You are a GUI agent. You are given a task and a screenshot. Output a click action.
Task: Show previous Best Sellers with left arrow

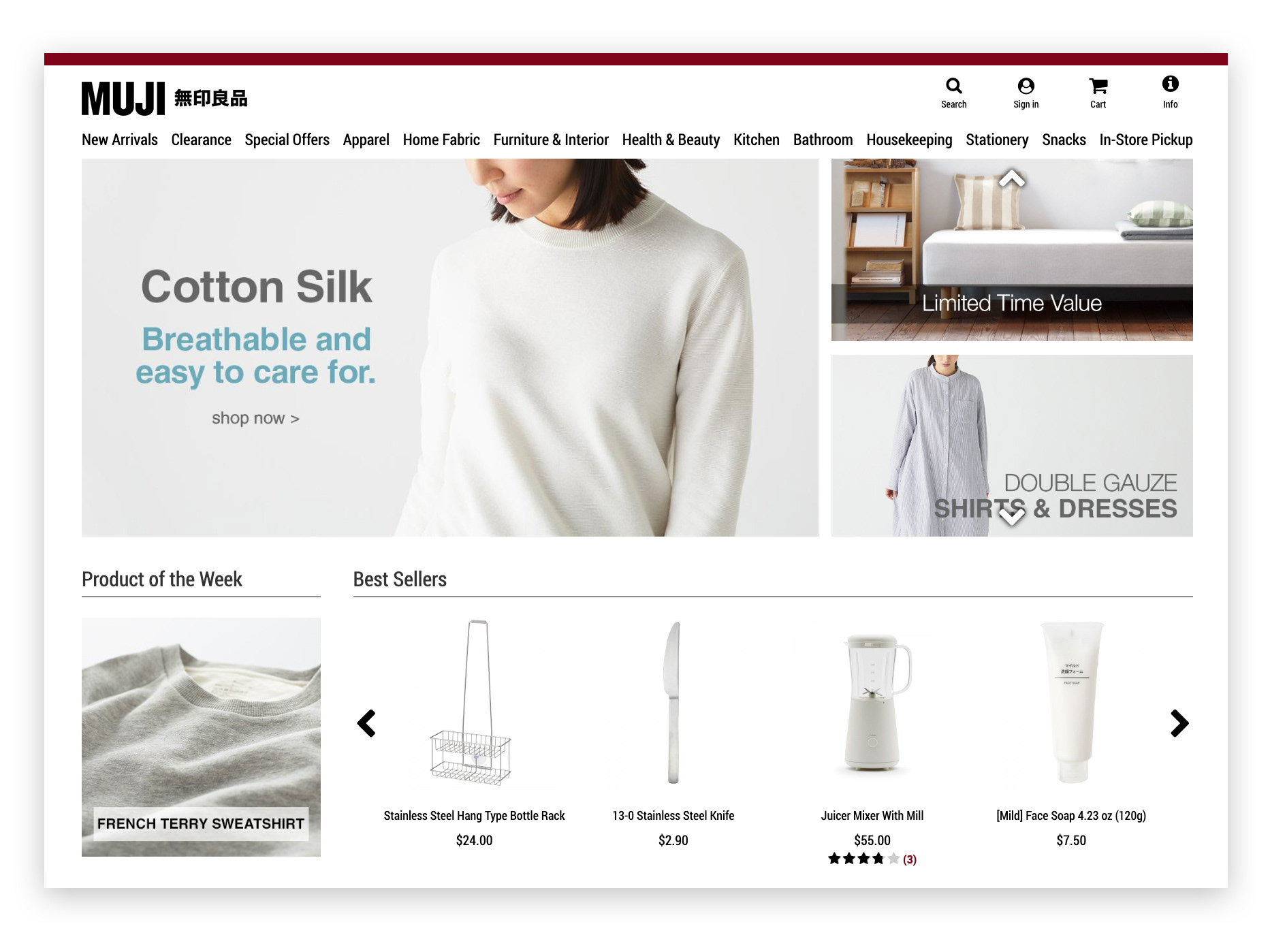[x=366, y=723]
